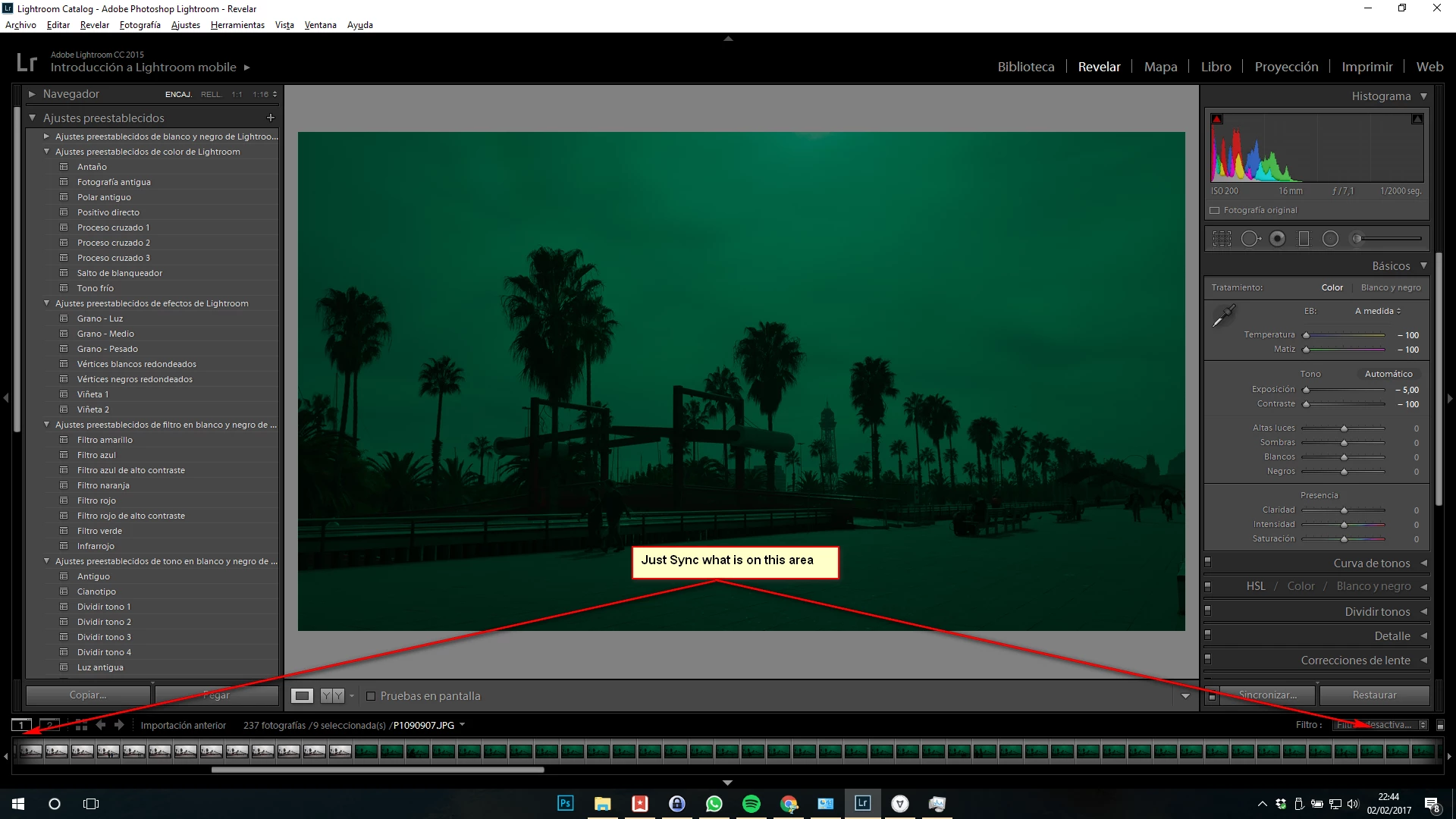Screen dimensions: 1456x819
Task: Click the Restaurar button
Action: pyautogui.click(x=1374, y=695)
